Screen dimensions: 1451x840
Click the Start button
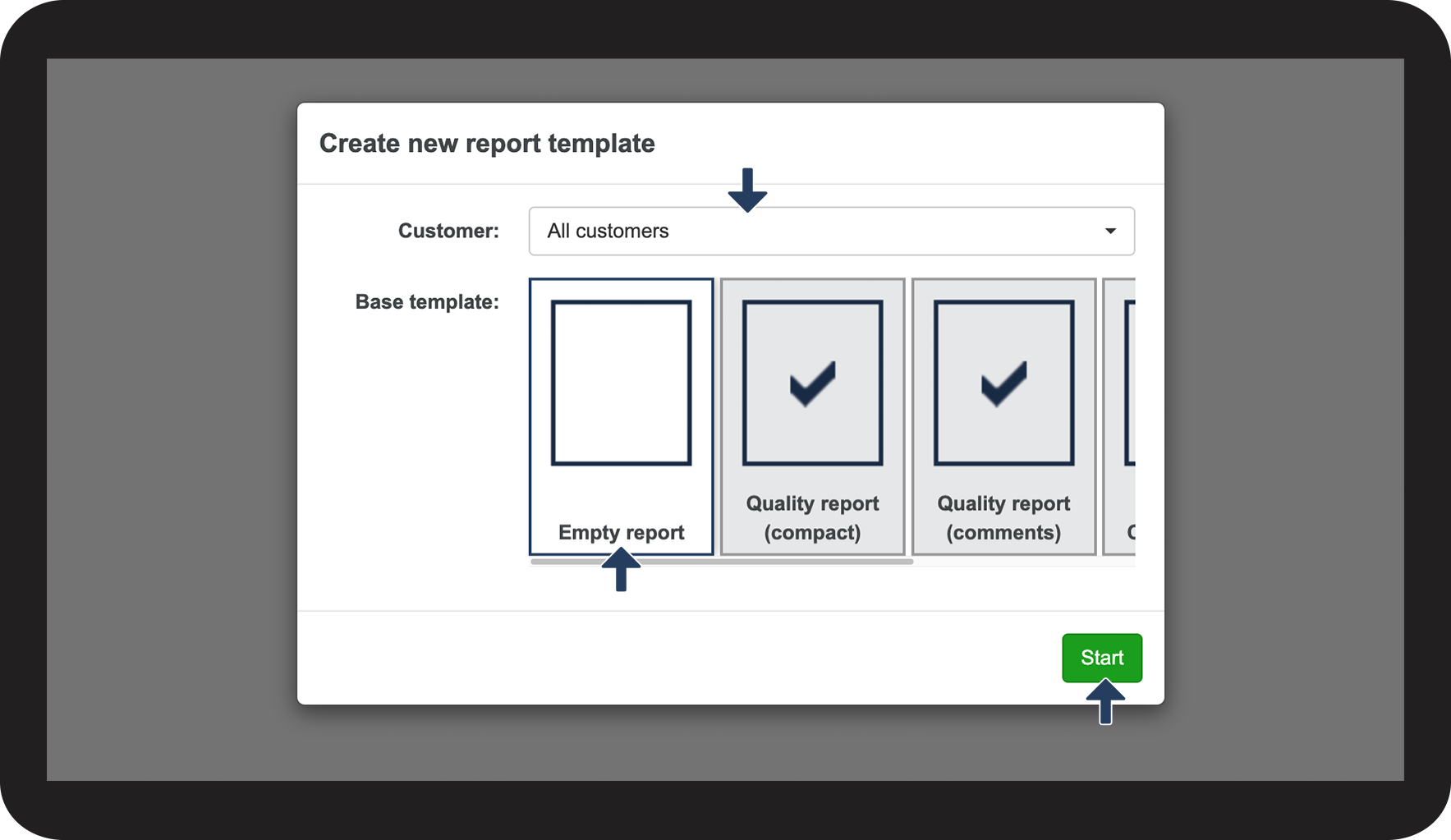coord(1102,658)
